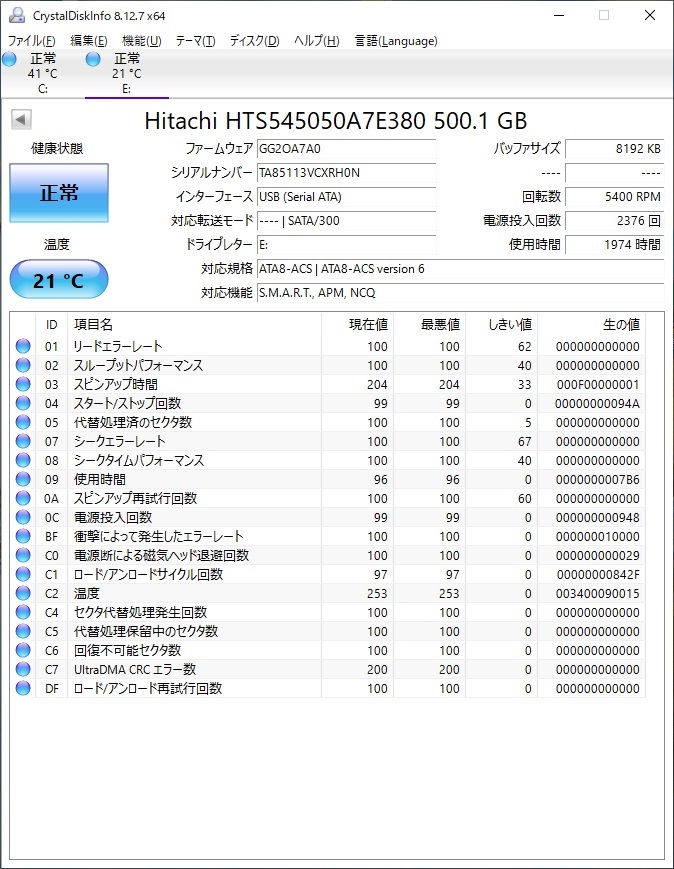Click status orb for 回復不可能セクタ数 row
The width and height of the screenshot is (674, 869).
point(23,650)
